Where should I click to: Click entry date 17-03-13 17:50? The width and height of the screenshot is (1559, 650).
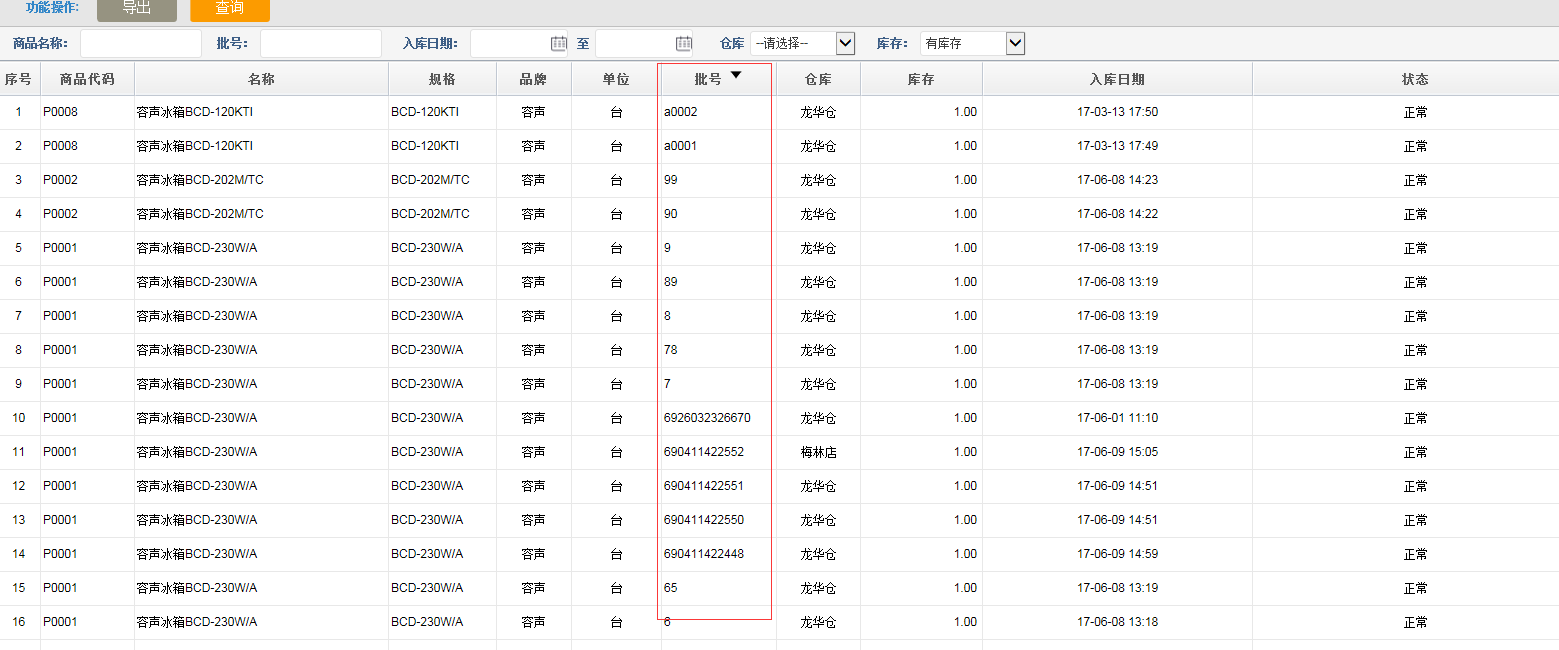tap(1117, 112)
